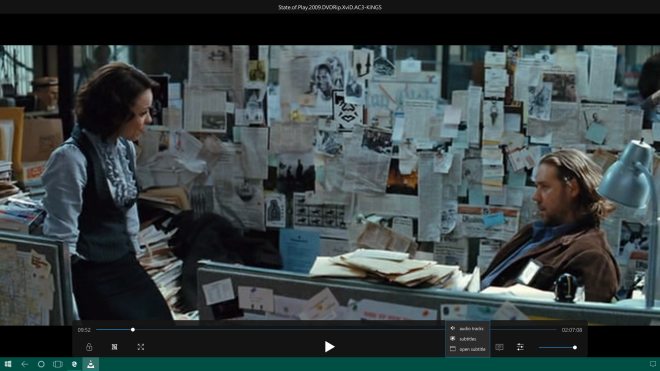The image size is (660, 371).
Task: Open Task View in taskbar
Action: click(x=58, y=364)
